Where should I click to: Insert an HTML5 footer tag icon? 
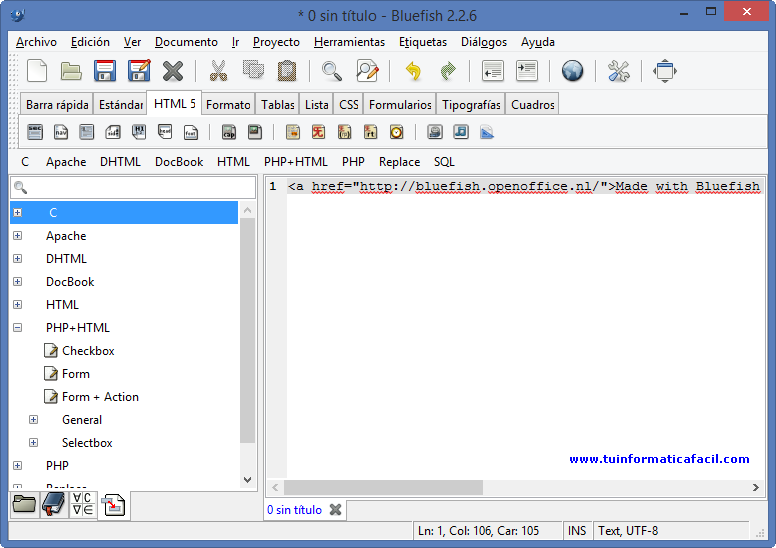191,132
